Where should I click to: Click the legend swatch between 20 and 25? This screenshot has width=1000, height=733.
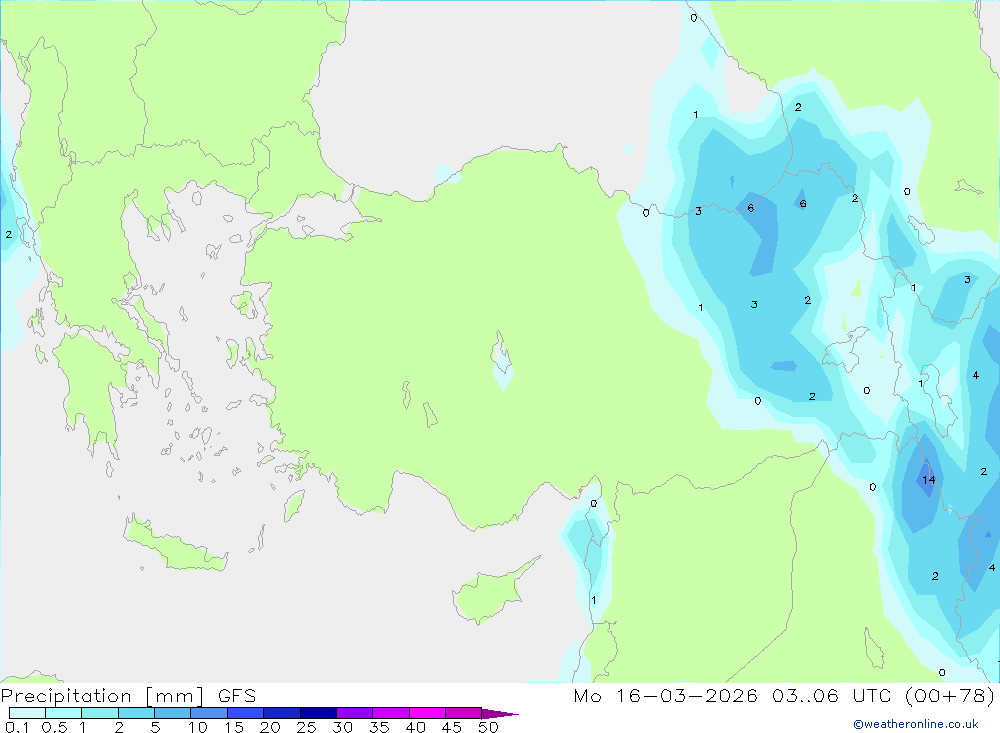point(282,713)
